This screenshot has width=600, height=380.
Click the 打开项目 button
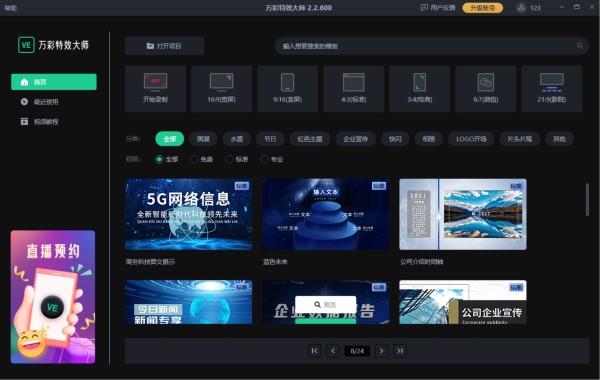(165, 46)
